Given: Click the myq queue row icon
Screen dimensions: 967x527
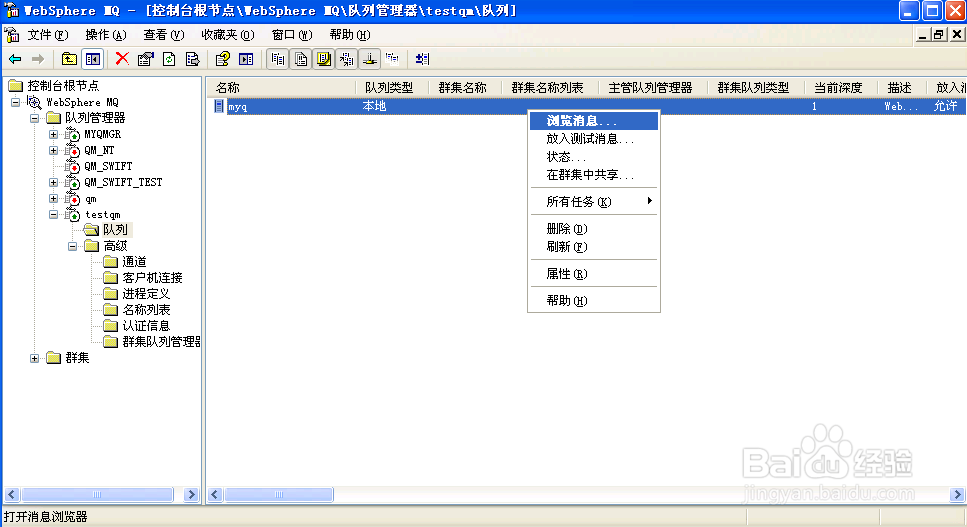Looking at the screenshot, I should [219, 106].
